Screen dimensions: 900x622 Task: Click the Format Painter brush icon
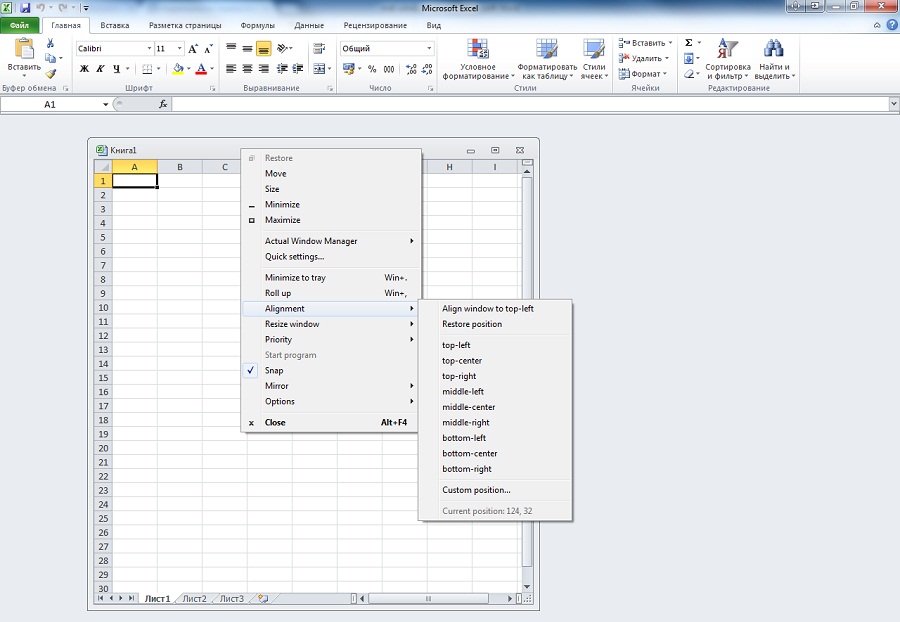(51, 74)
